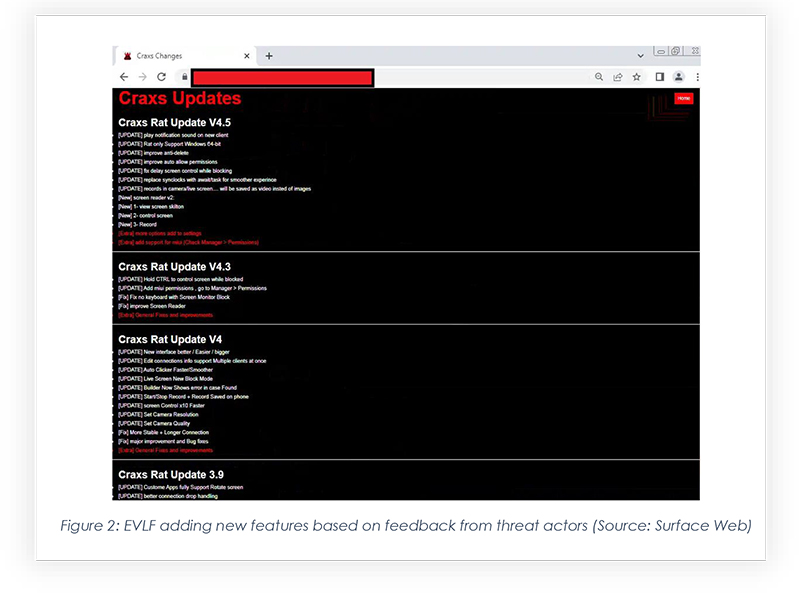Viewport: 799px width, 593px height.
Task: Restore down the browser window
Action: tap(676, 51)
